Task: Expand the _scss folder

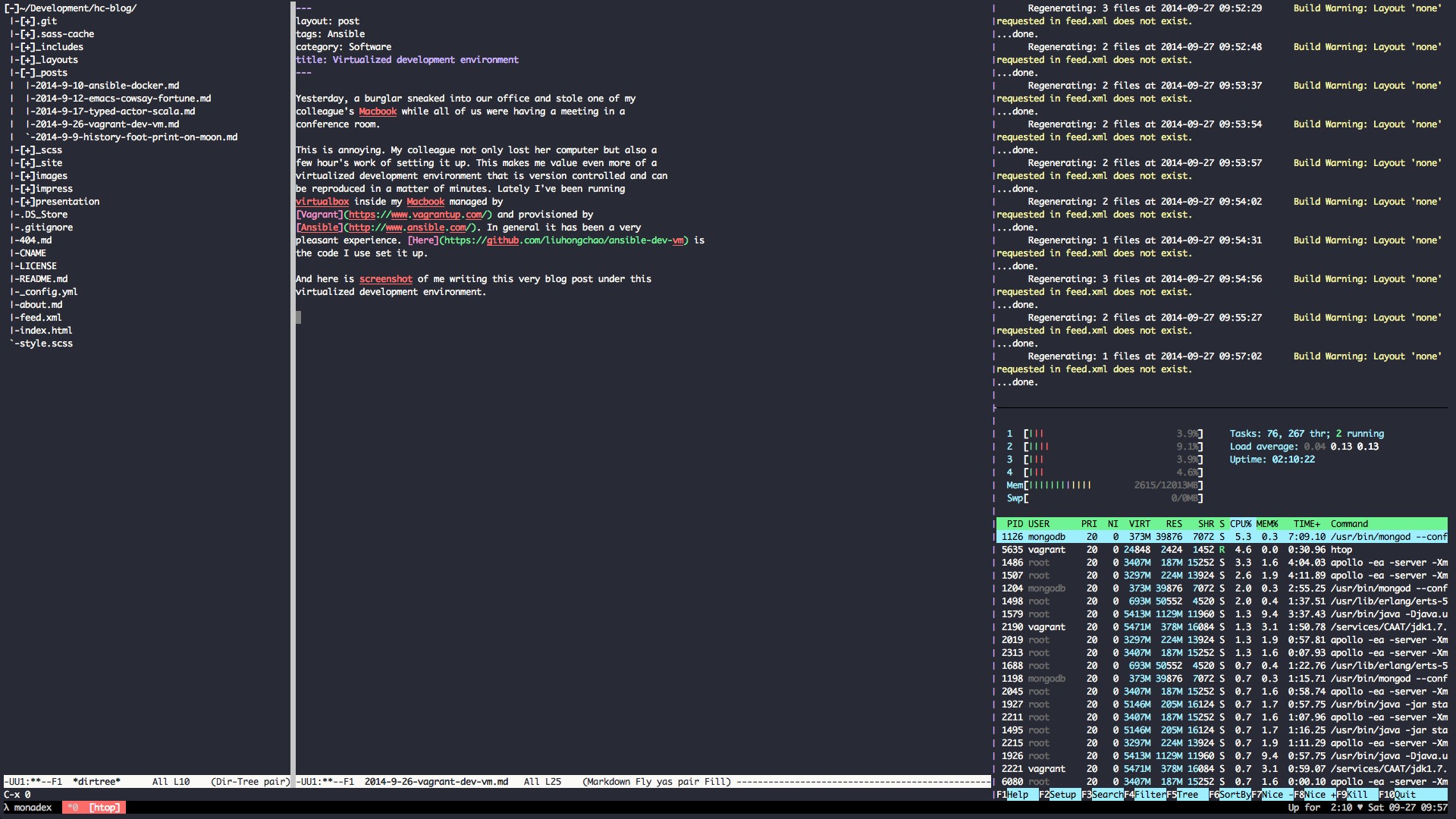Action: (27, 150)
